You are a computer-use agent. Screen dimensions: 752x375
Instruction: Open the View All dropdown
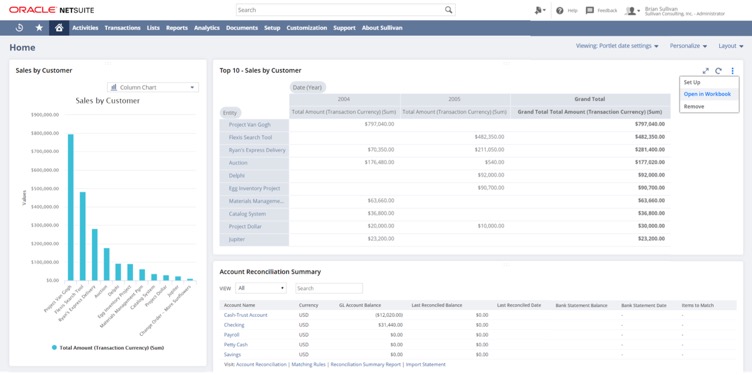coord(261,288)
